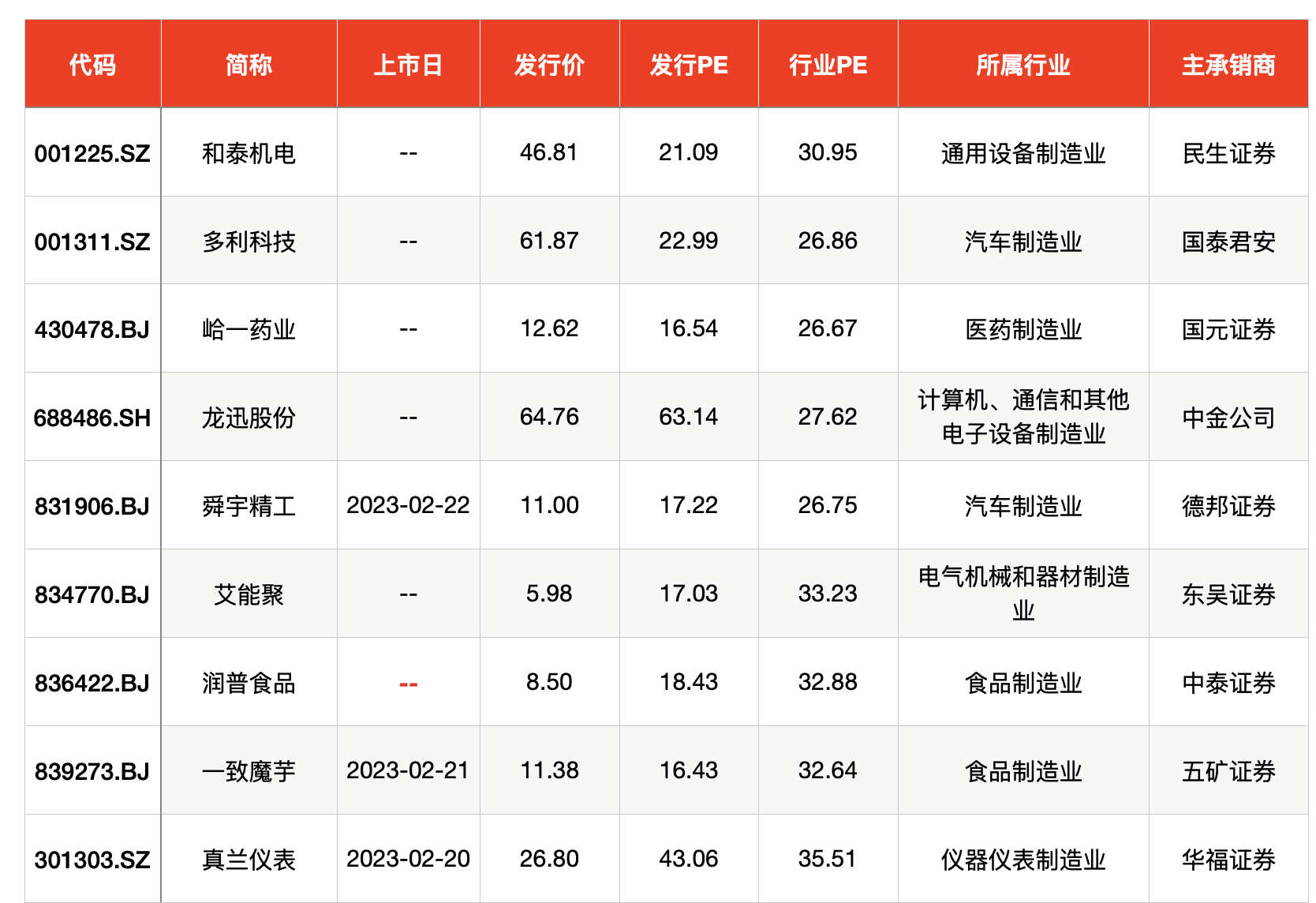This screenshot has width=1316, height=903.
Task: Click the 电气机械和器材制造业 industry cell
Action: (1023, 594)
